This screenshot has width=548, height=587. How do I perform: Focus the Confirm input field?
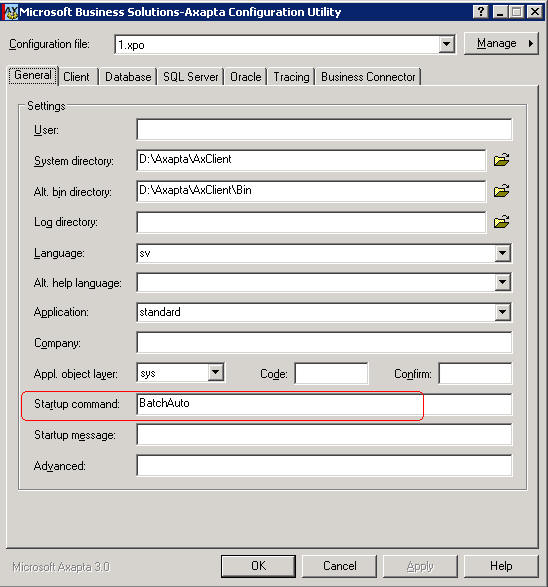pos(475,373)
